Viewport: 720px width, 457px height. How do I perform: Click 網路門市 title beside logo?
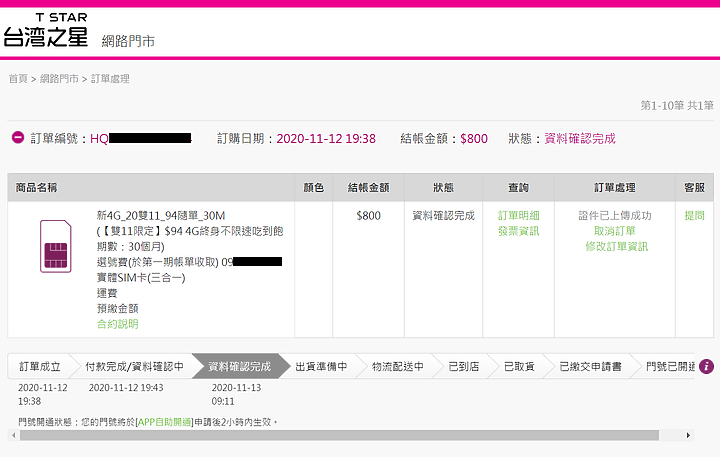click(128, 41)
